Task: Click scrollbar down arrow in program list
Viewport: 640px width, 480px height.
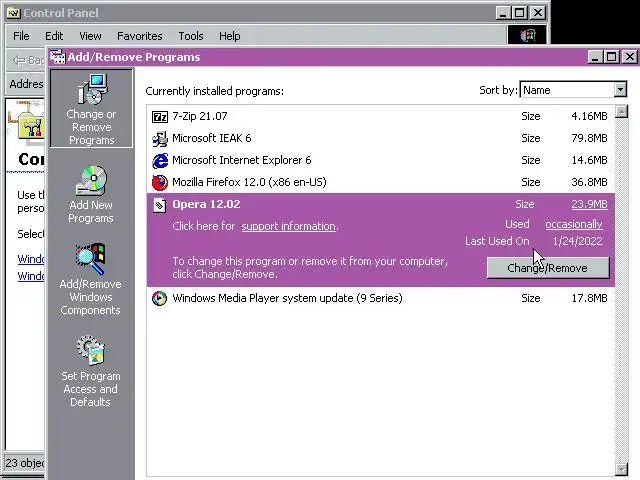Action: point(621,469)
